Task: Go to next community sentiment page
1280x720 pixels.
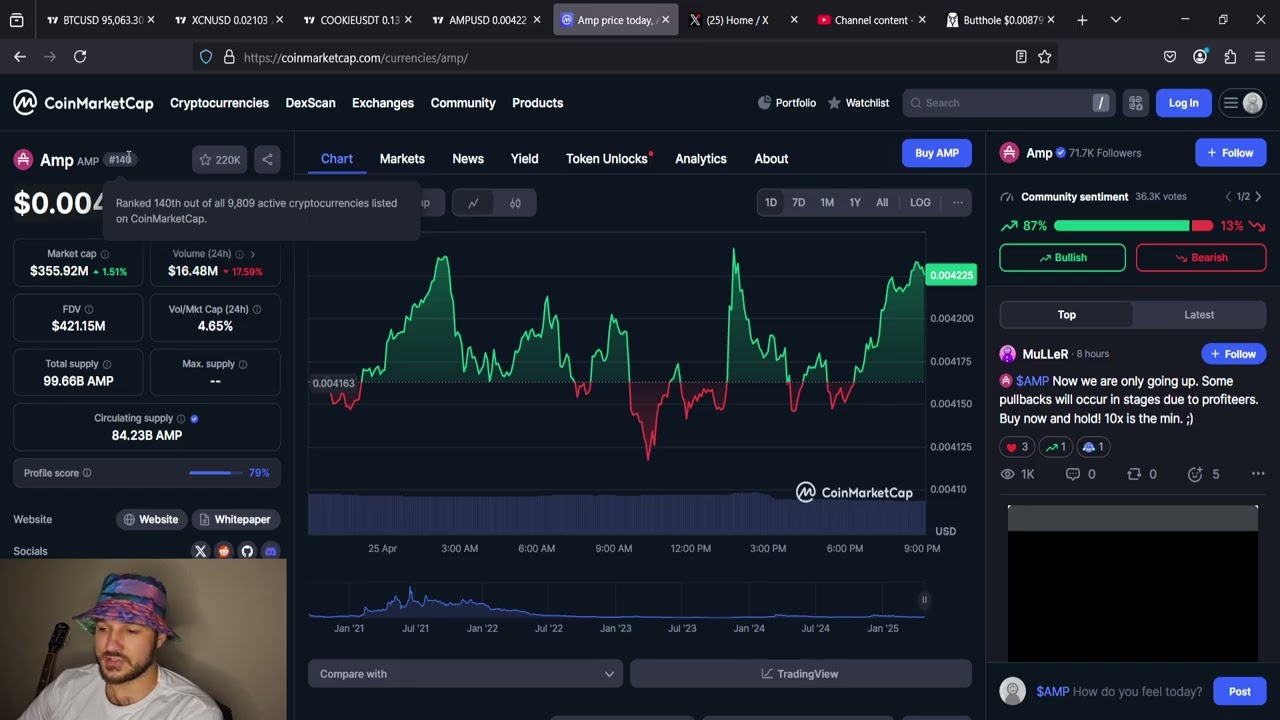Action: coord(1258,197)
